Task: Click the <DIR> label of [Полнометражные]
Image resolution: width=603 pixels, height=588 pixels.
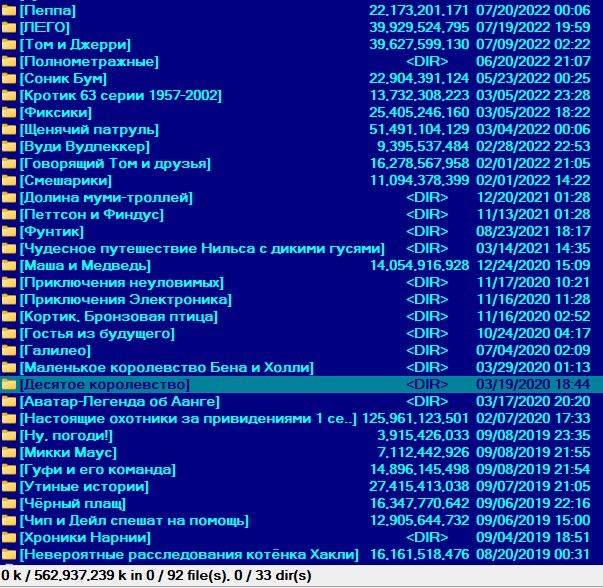Action: coord(426,61)
